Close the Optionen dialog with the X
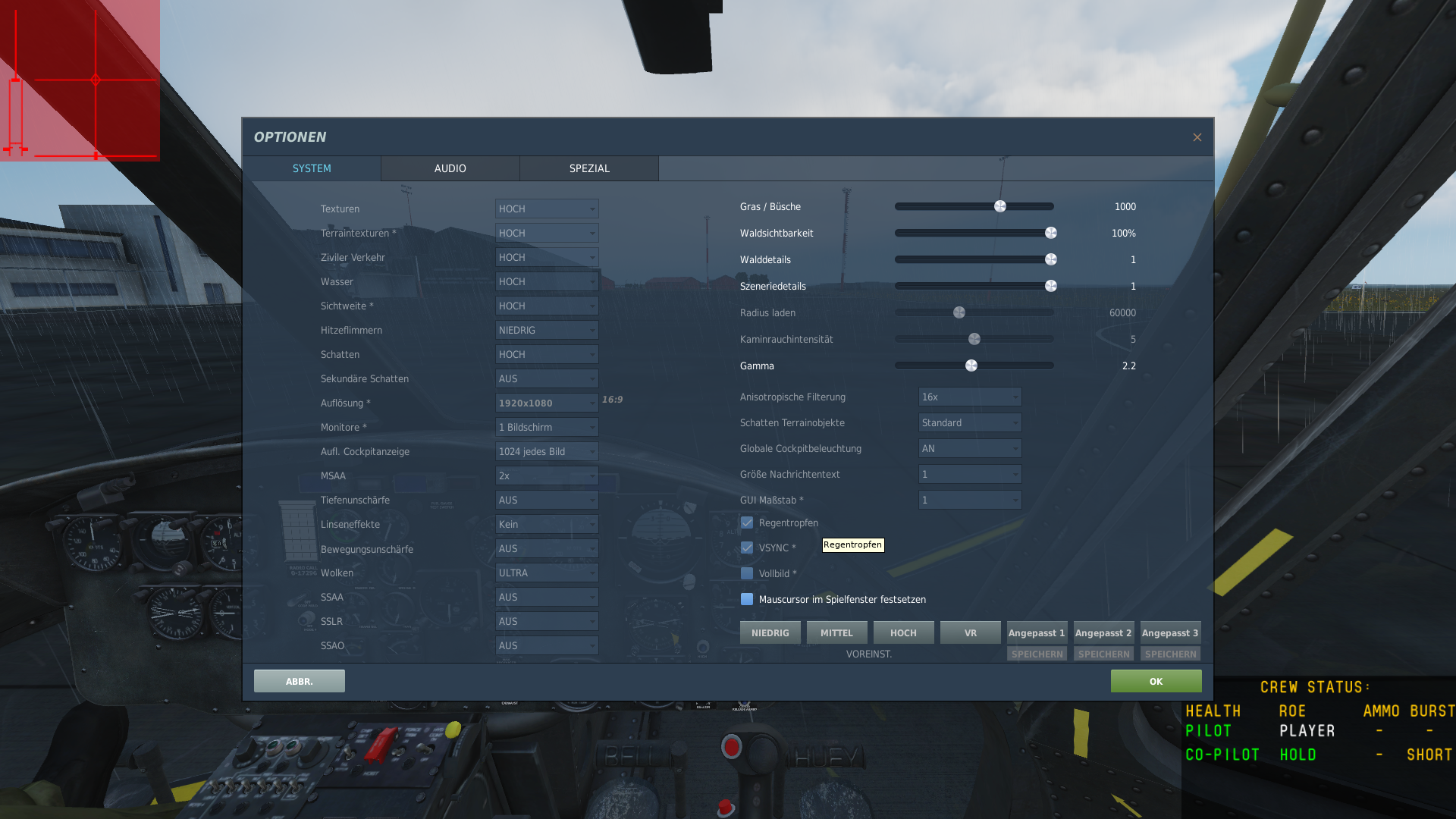Screen dimensions: 1456x819 [1197, 137]
